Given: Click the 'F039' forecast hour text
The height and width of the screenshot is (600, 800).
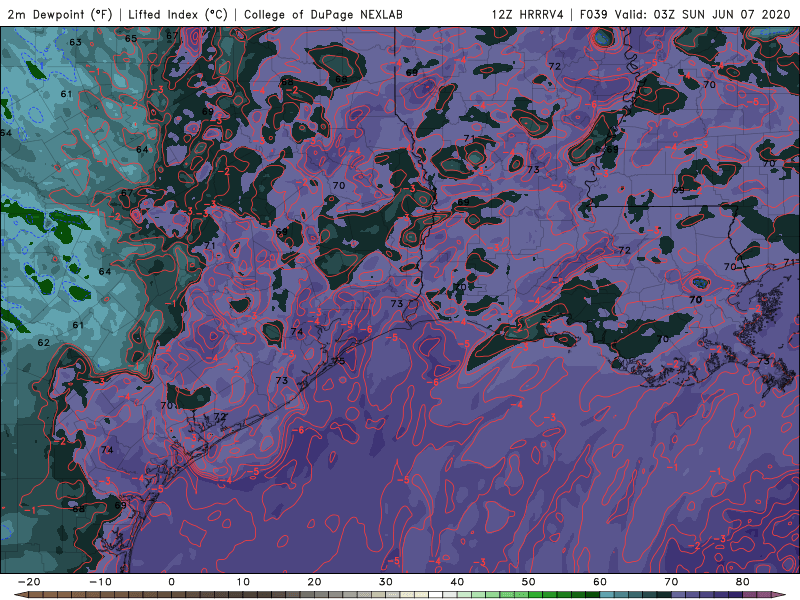Looking at the screenshot, I should point(594,14).
